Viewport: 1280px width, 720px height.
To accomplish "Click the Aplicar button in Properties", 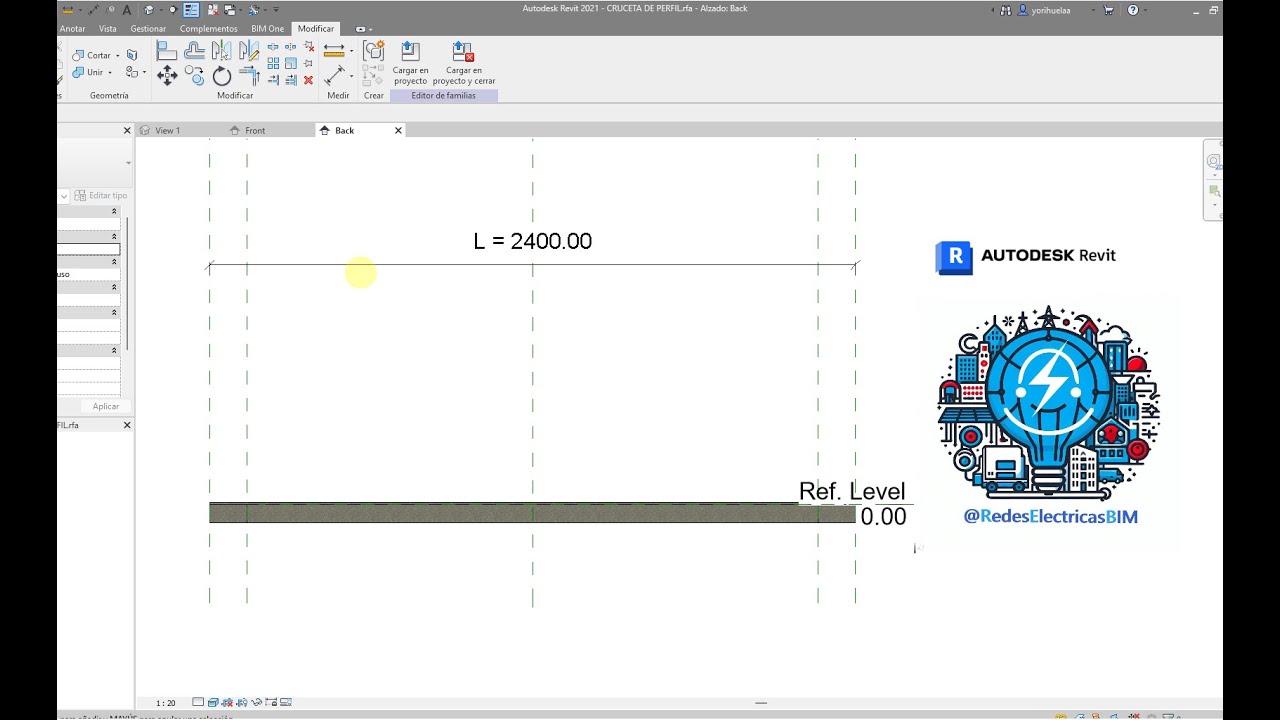I will [106, 406].
